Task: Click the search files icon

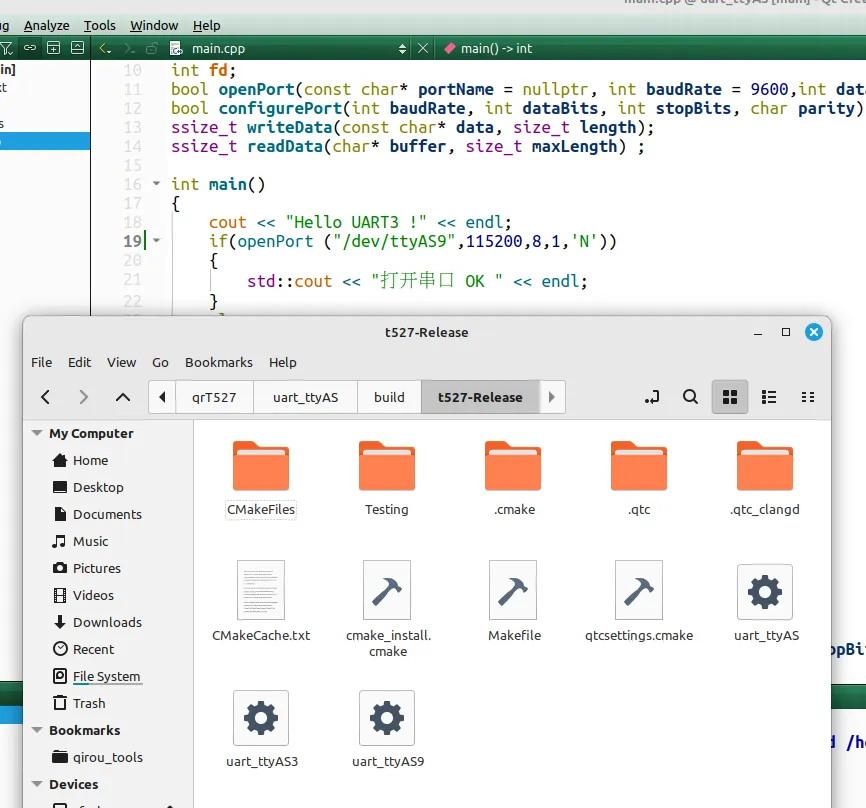Action: click(x=690, y=397)
